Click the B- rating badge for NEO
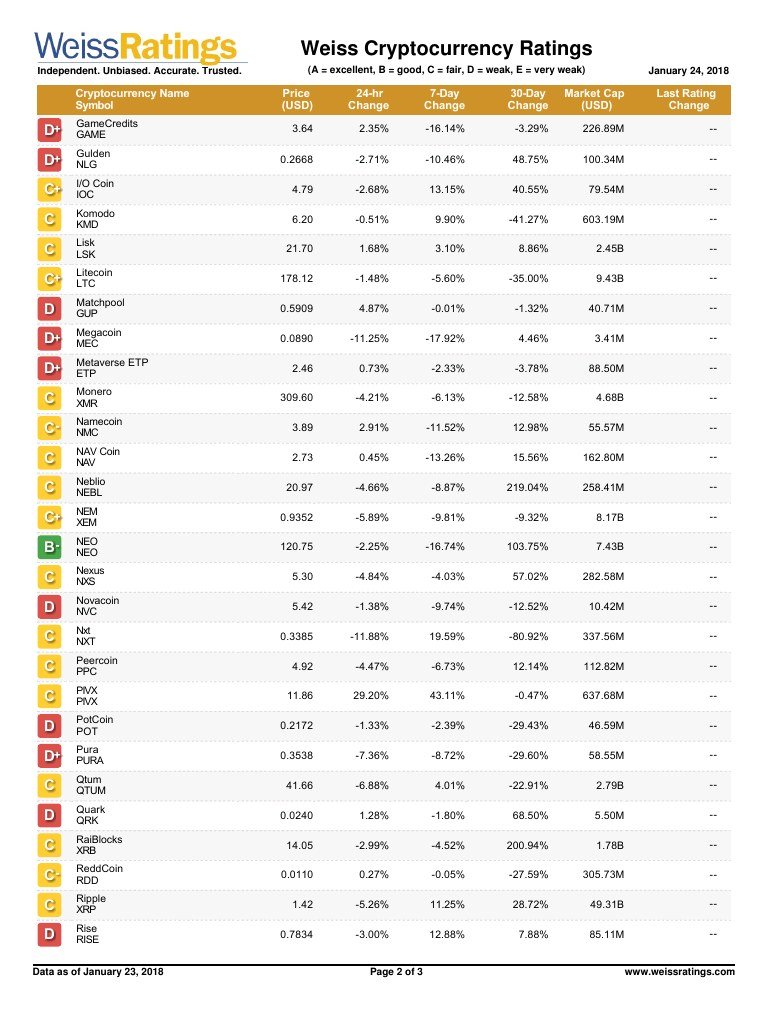 50,547
